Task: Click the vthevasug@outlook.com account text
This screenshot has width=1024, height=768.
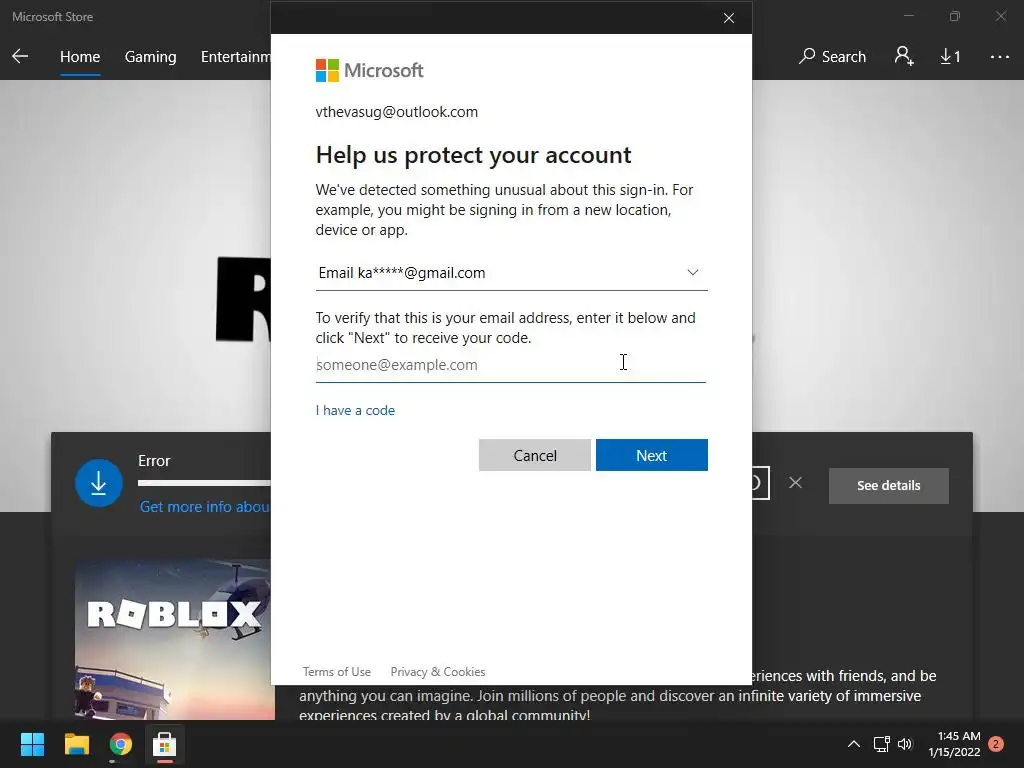Action: pyautogui.click(x=396, y=112)
